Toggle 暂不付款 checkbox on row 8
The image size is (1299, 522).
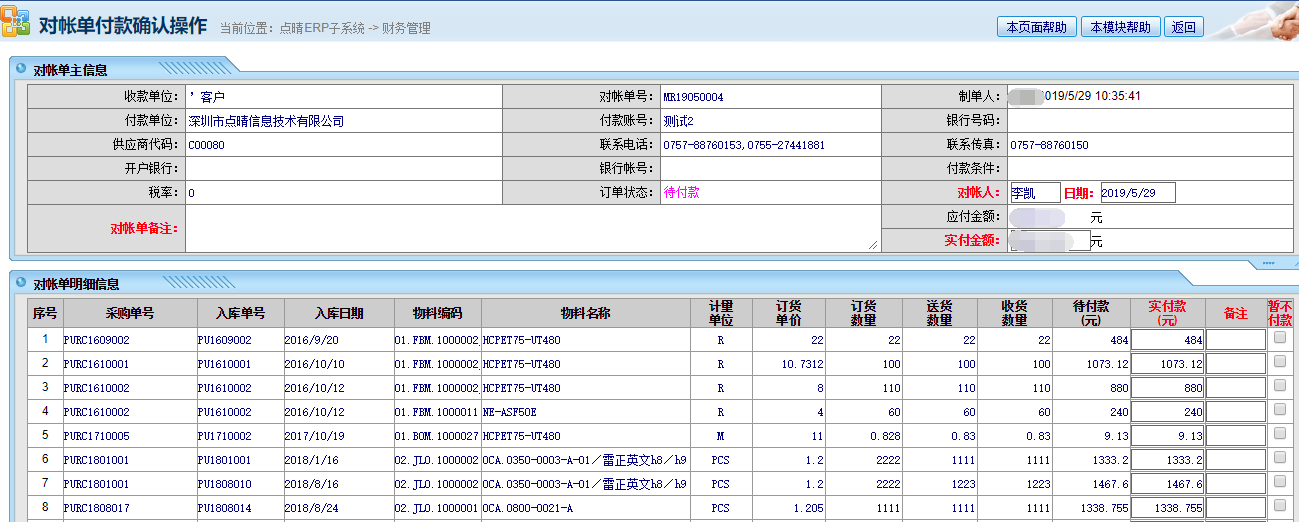(x=1280, y=507)
